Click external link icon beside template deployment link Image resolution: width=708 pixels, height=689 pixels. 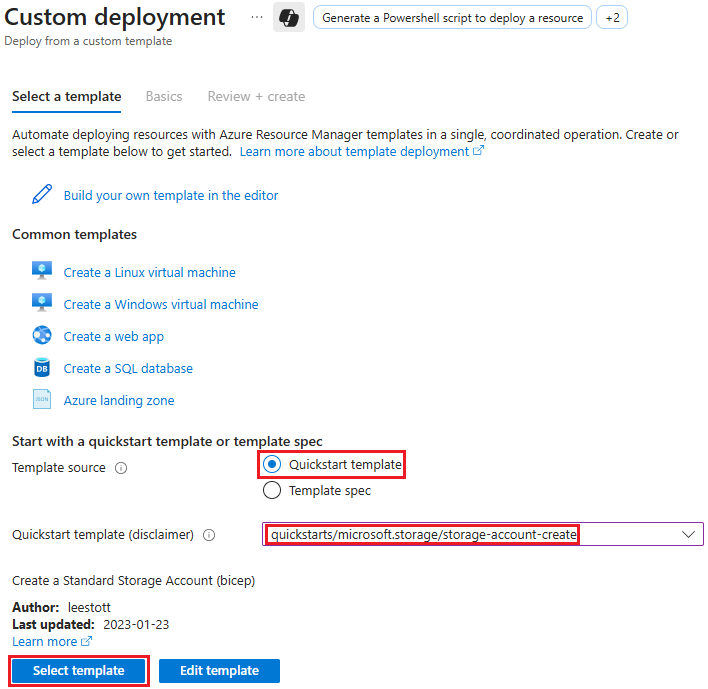[478, 151]
